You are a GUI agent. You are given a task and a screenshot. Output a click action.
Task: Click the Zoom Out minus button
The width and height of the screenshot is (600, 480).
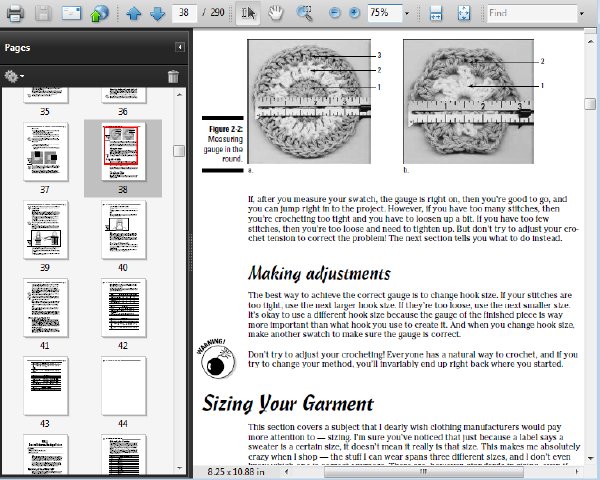[334, 13]
